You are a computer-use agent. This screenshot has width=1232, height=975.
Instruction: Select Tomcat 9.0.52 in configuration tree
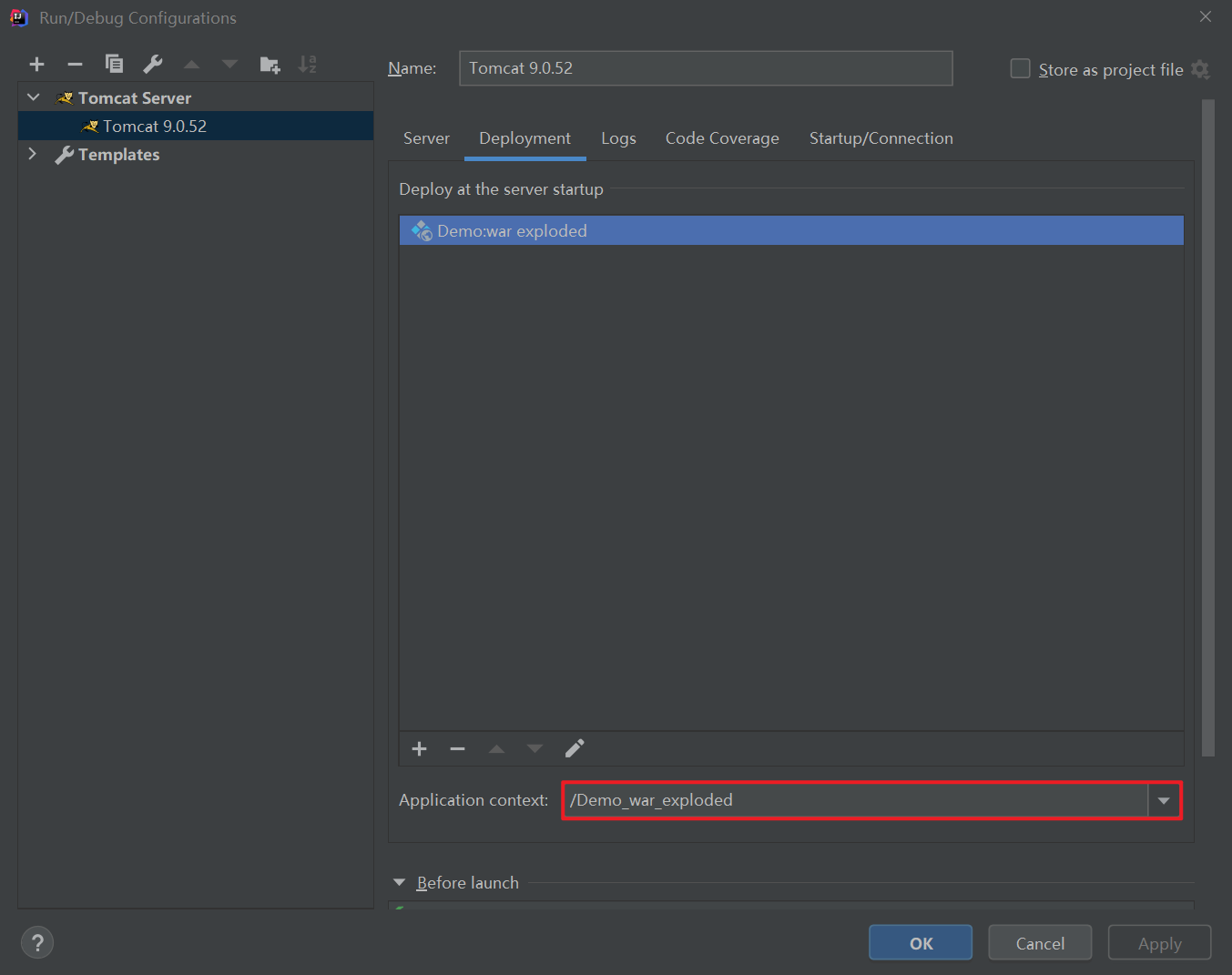tap(196, 126)
